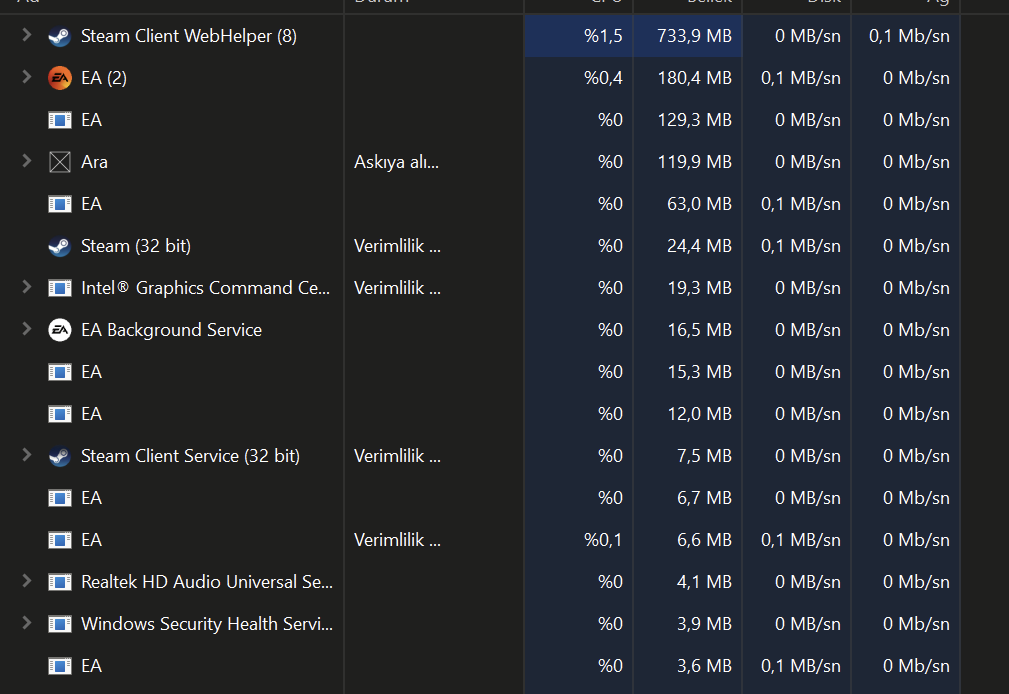1009x694 pixels.
Task: Click the Intel Graphics Command Center icon
Action: pos(59,288)
